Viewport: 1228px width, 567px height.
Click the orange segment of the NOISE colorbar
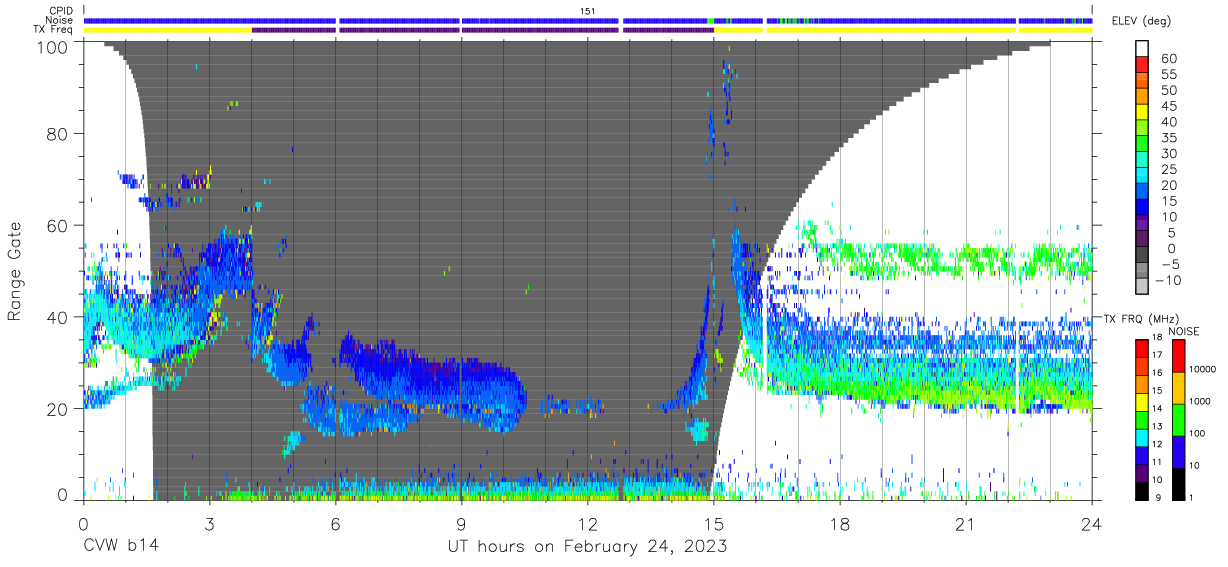point(1179,388)
